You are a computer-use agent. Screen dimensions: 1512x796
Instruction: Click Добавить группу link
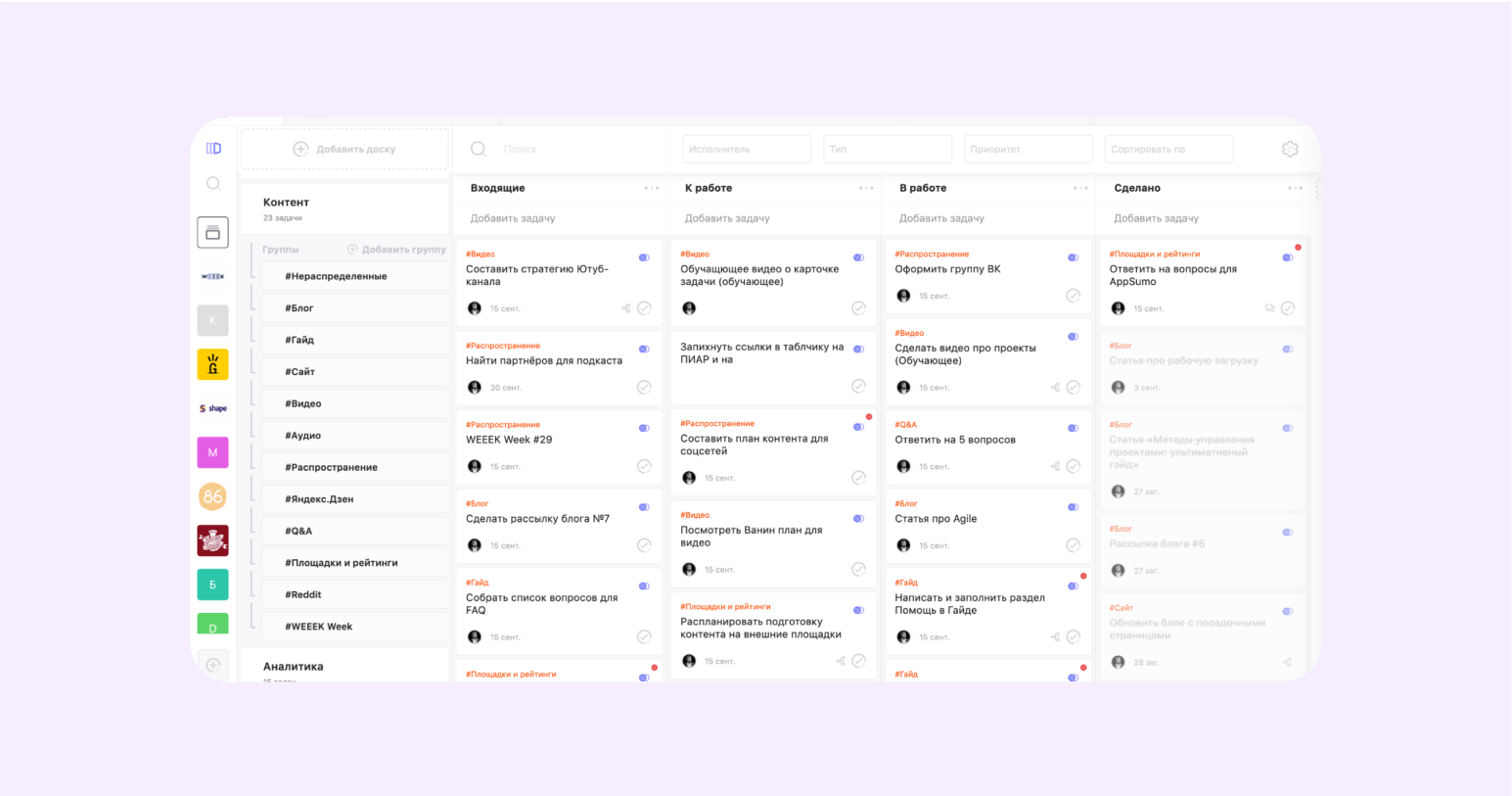pos(396,250)
